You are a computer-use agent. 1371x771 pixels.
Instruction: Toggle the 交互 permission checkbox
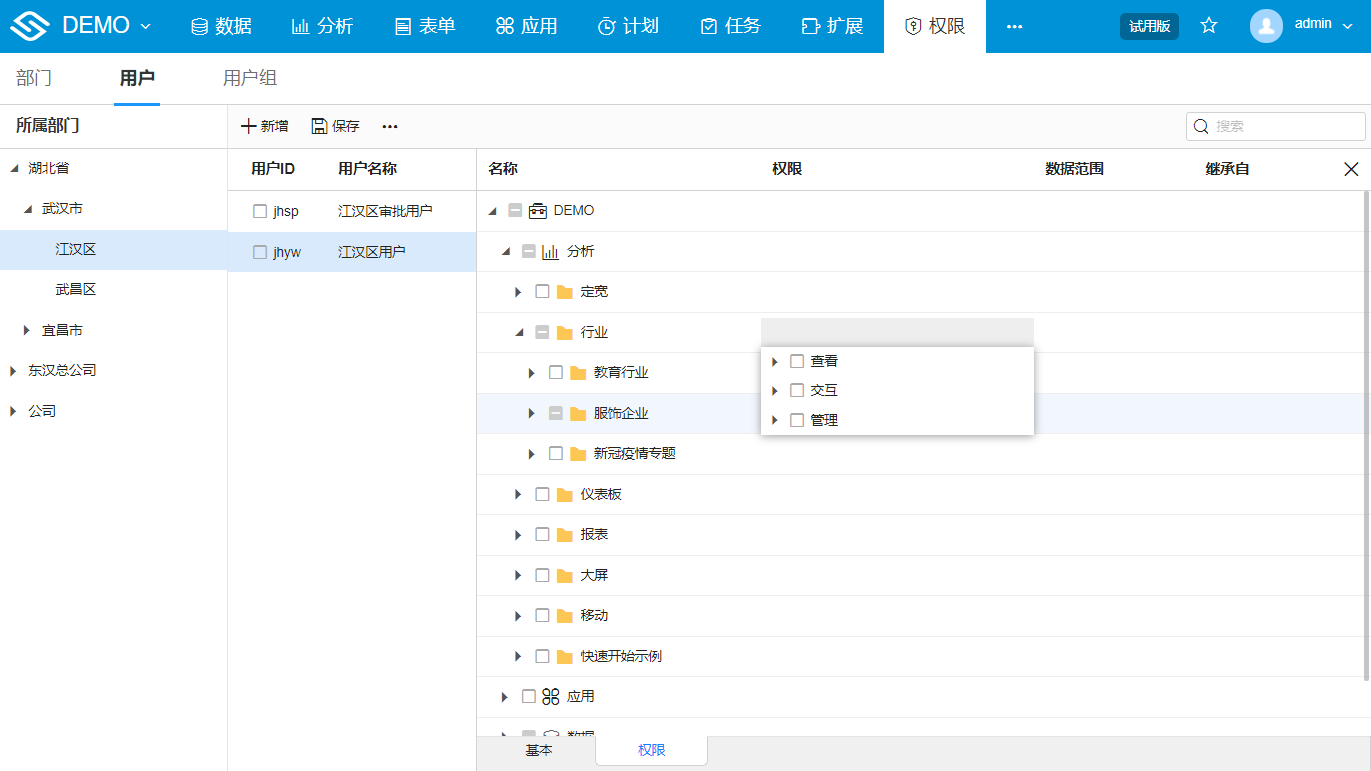[797, 390]
